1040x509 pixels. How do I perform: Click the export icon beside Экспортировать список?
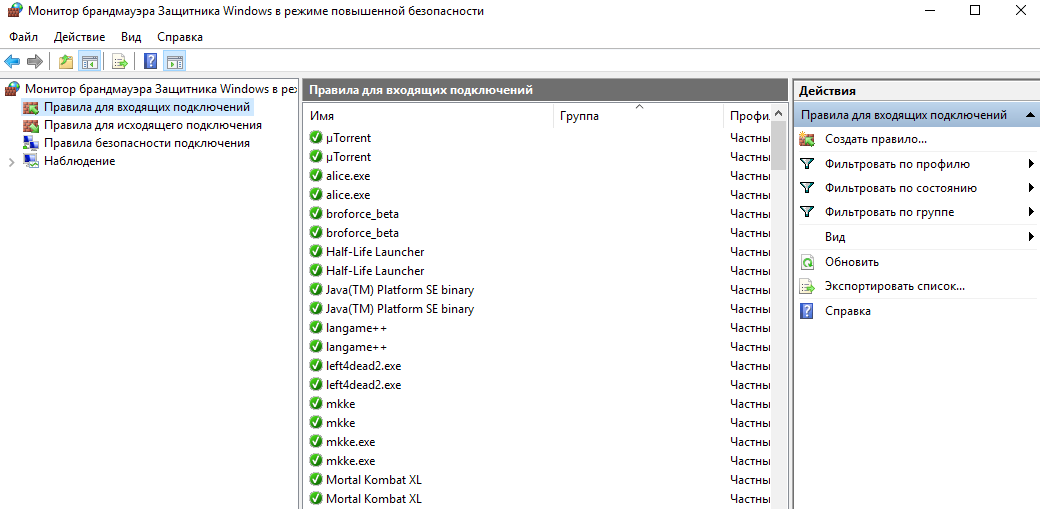click(x=807, y=287)
